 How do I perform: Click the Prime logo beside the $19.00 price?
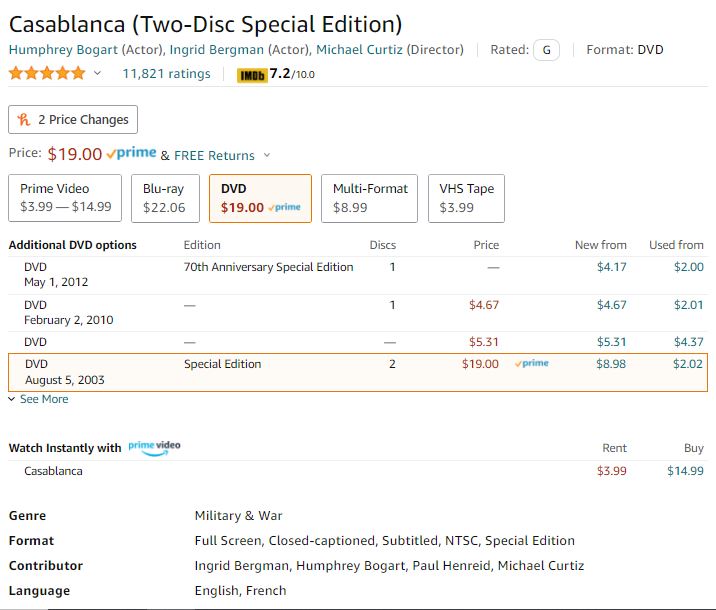131,154
